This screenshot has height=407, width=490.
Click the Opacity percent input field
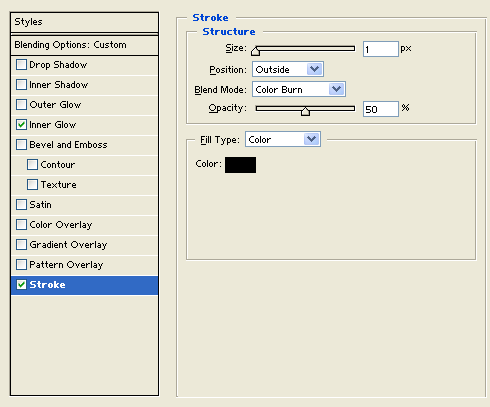[381, 109]
